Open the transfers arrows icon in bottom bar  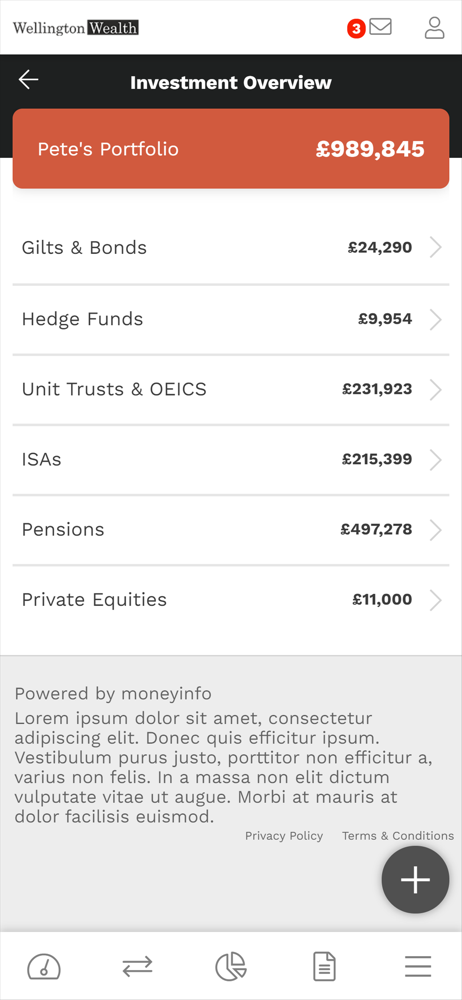tap(138, 966)
